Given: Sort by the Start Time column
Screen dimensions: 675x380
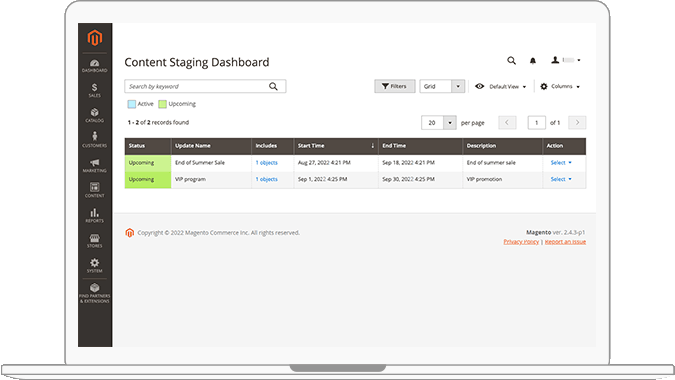Looking at the screenshot, I should (x=336, y=146).
